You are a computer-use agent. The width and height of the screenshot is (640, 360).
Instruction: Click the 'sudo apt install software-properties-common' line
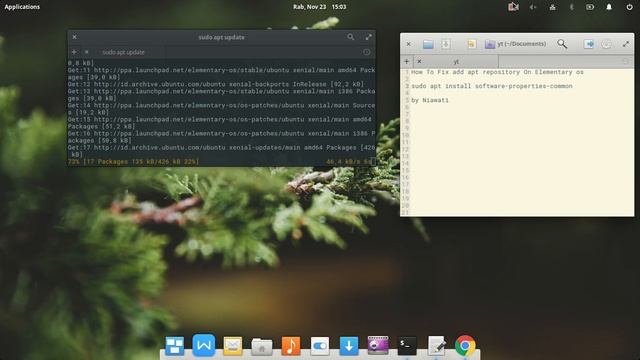(491, 86)
